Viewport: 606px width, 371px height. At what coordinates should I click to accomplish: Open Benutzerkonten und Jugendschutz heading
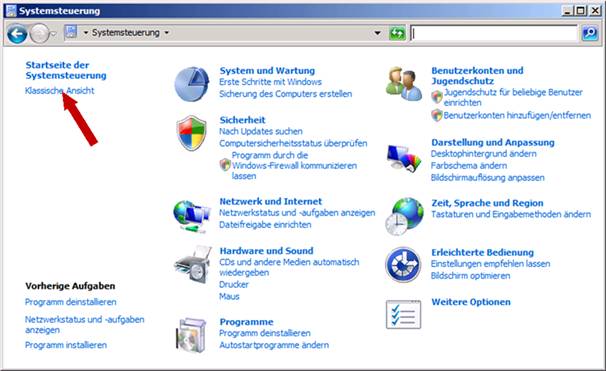(477, 76)
